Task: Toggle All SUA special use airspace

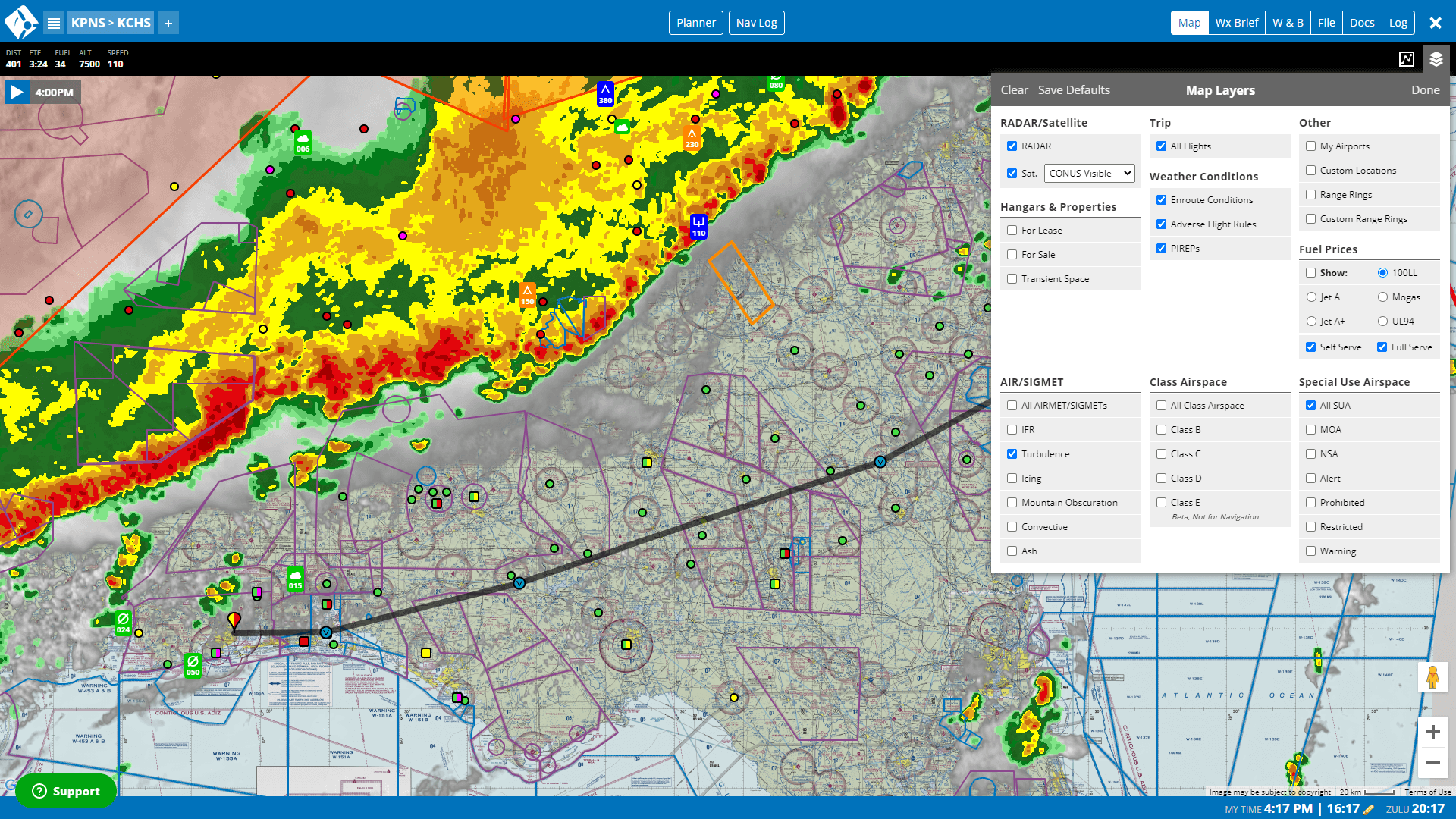Action: (1312, 405)
